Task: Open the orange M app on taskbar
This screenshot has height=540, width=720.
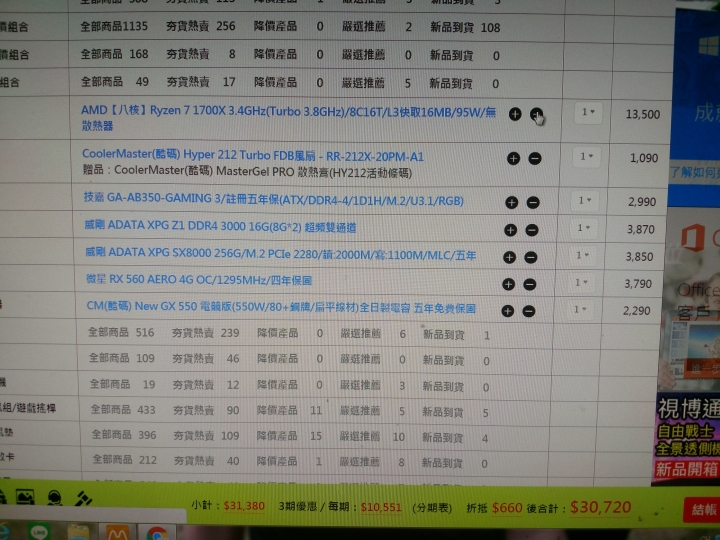Action: [118, 533]
